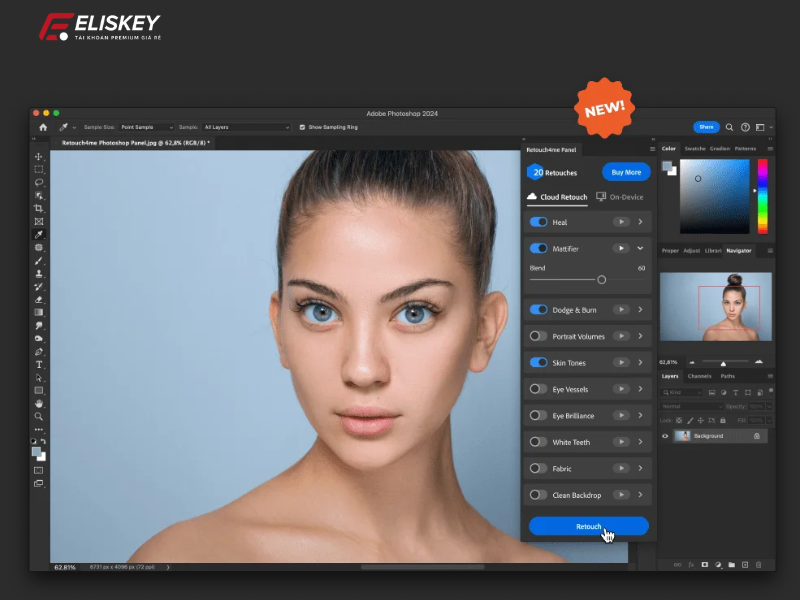Switch to the On-Device tab
This screenshot has width=800, height=600.
620,197
